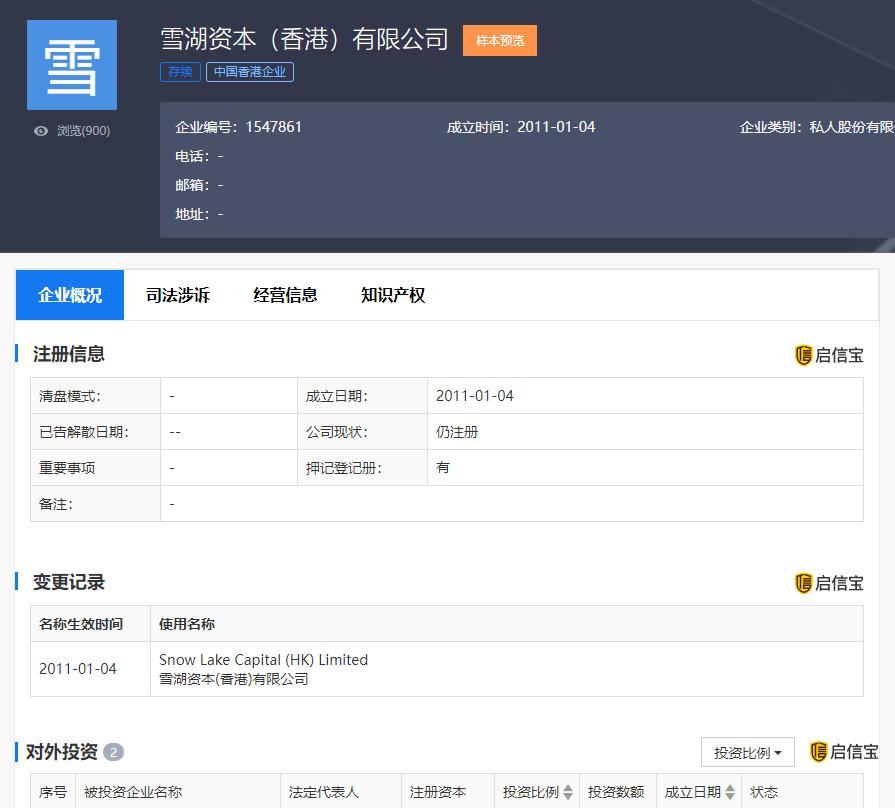Click company title 雪湖资本（香港）有限公司

pyautogui.click(x=304, y=40)
